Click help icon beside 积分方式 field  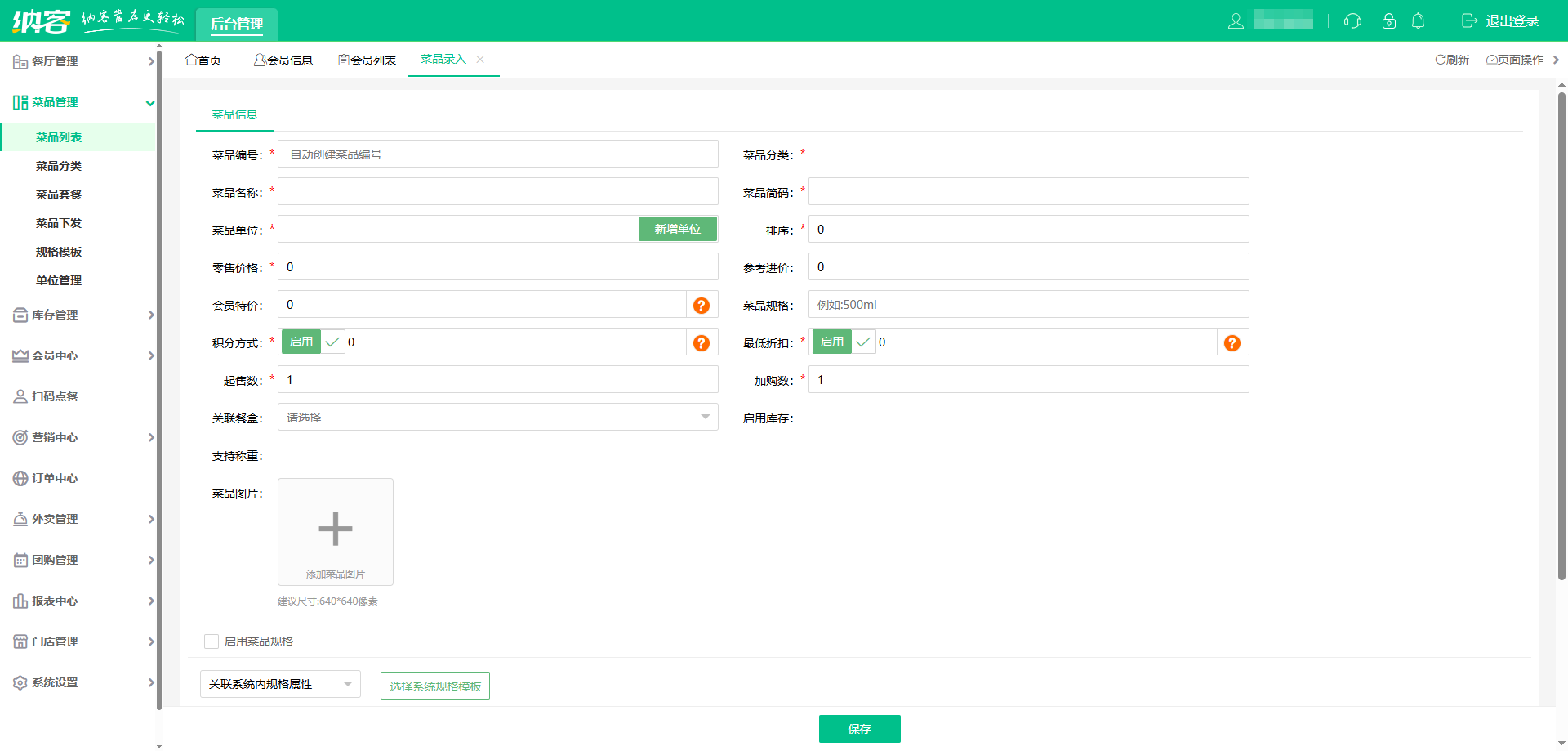[x=701, y=343]
